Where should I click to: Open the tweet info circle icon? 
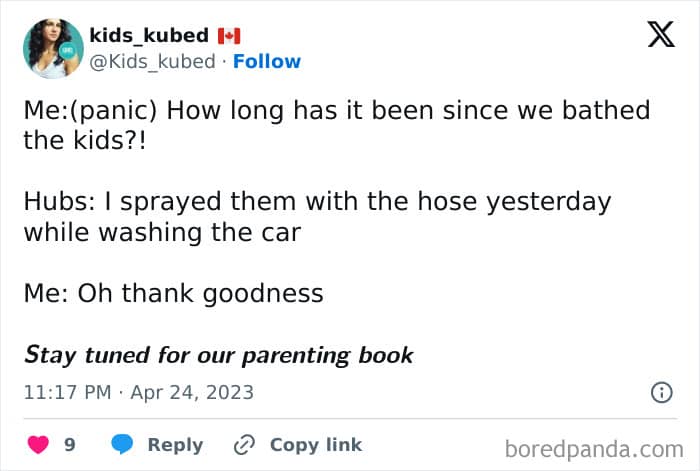click(661, 393)
